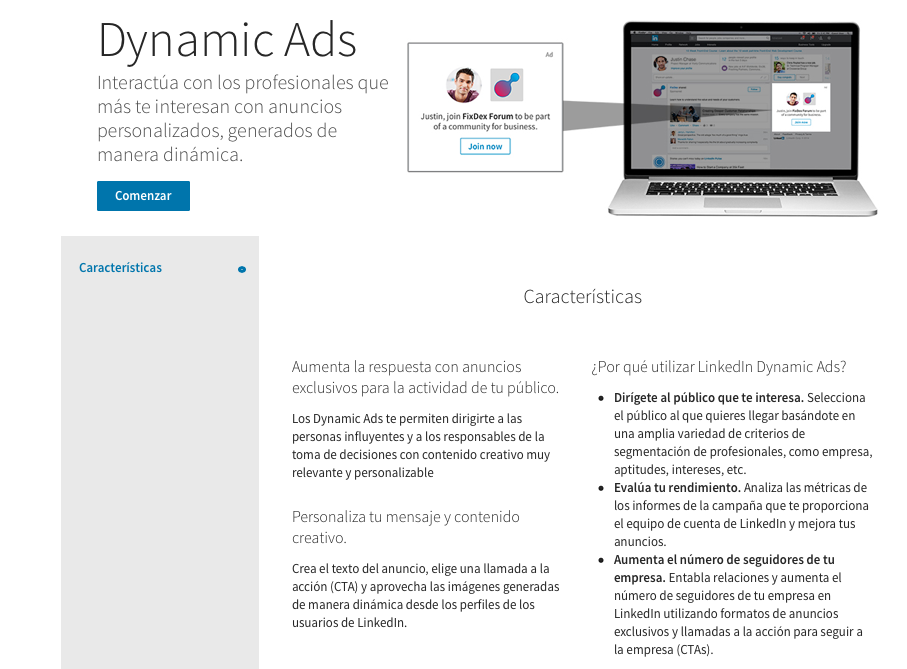Select the Características sidebar item
The image size is (907, 669).
coord(120,267)
